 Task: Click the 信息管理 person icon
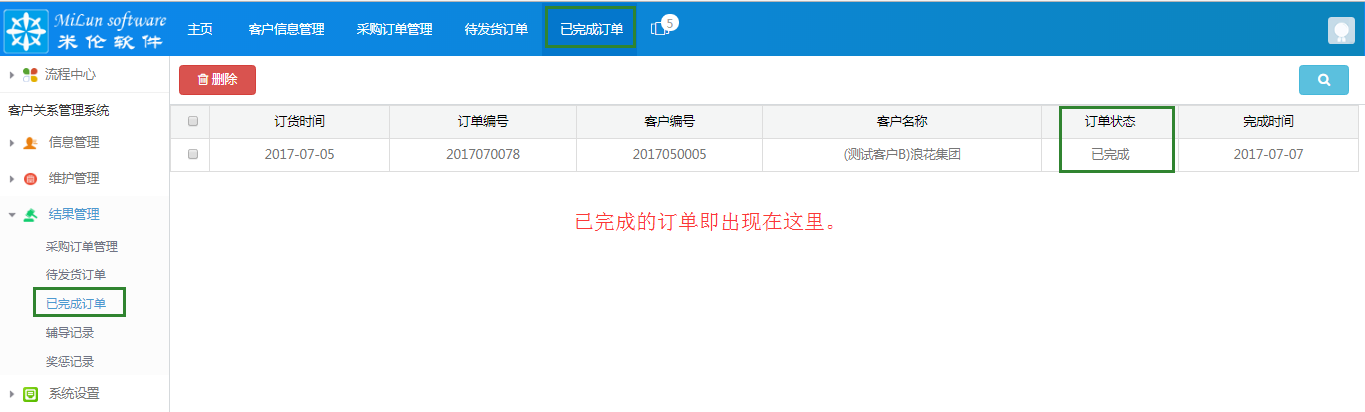[x=30, y=143]
